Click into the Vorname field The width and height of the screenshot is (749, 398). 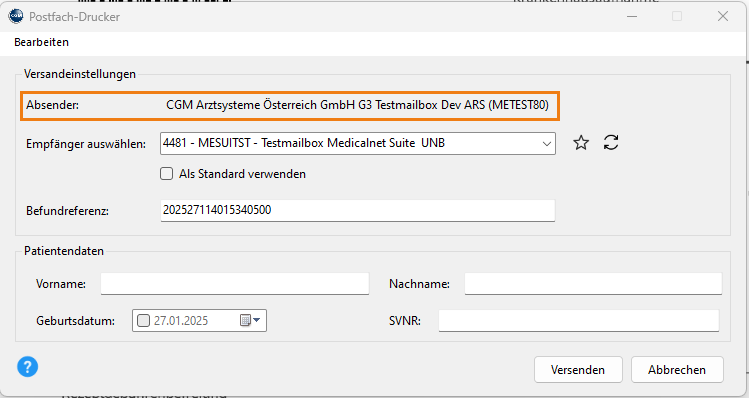(235, 284)
